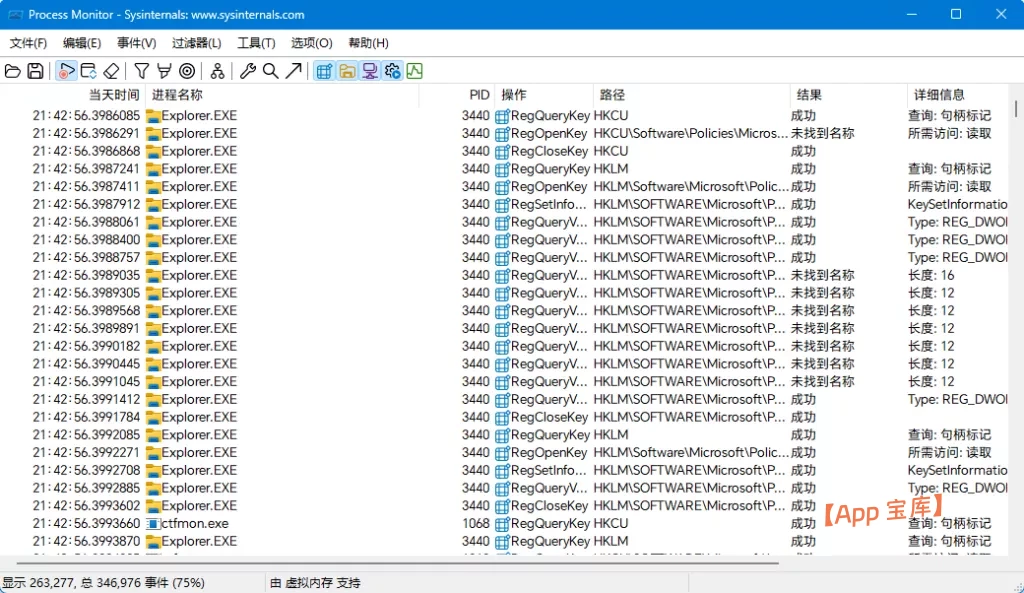Select event at 21:42:56.3993870
The height and width of the screenshot is (593, 1024).
504,541
